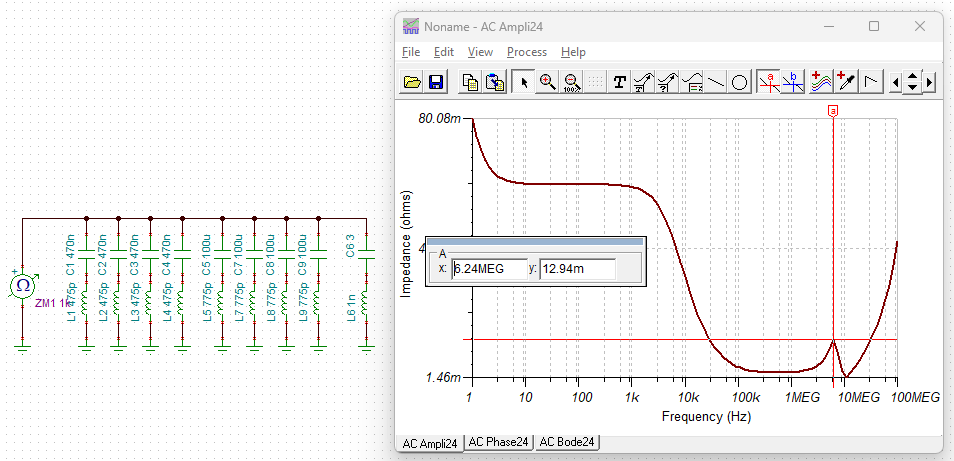
Task: Click the cursor A x value field
Action: pyautogui.click(x=489, y=269)
